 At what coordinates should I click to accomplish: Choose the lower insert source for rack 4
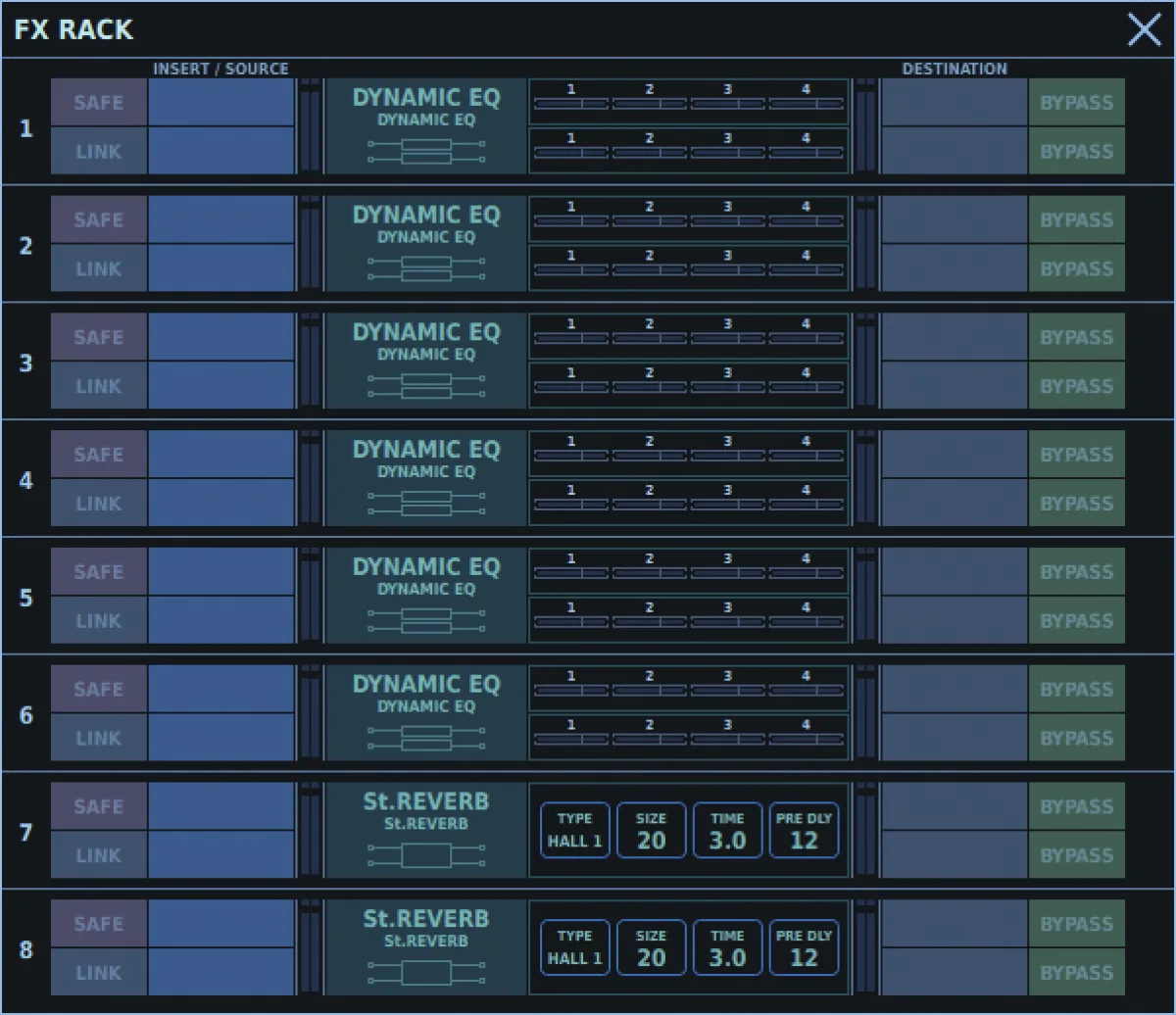tap(221, 504)
